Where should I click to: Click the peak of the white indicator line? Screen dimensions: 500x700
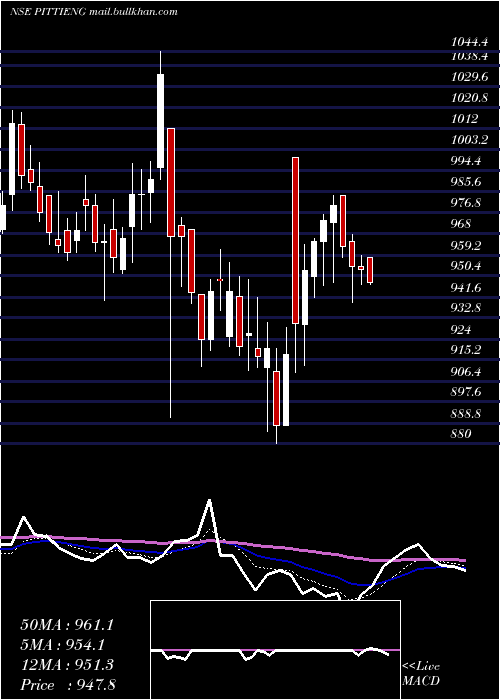(209, 500)
